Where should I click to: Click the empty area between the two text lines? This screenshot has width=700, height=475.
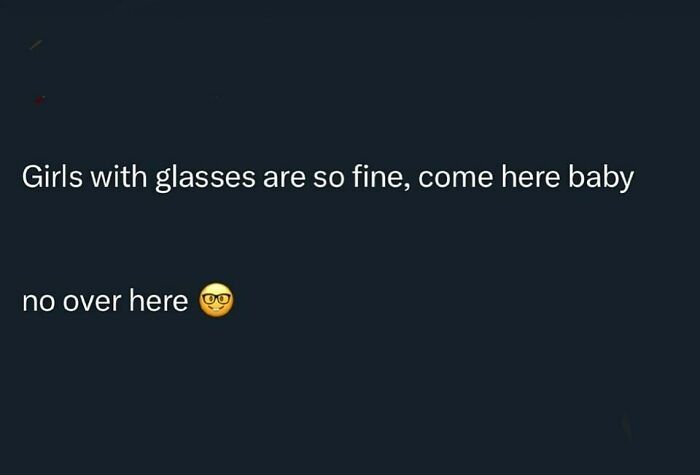pos(350,240)
